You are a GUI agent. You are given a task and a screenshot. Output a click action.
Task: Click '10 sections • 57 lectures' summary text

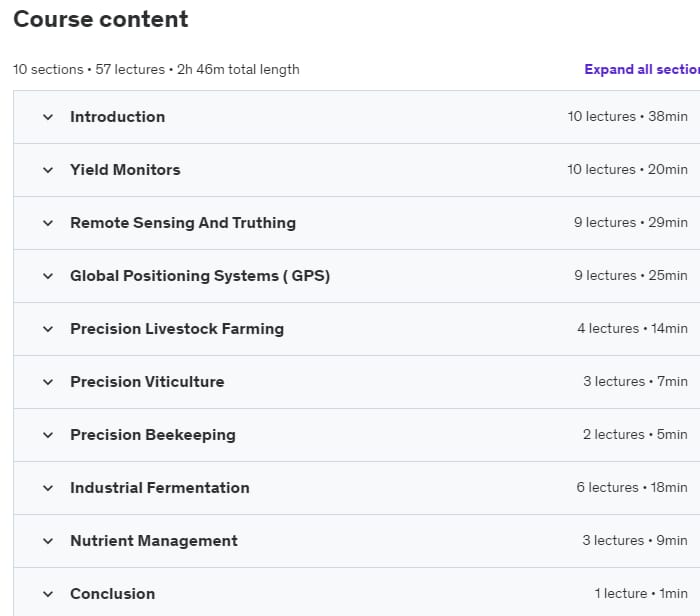coord(89,70)
